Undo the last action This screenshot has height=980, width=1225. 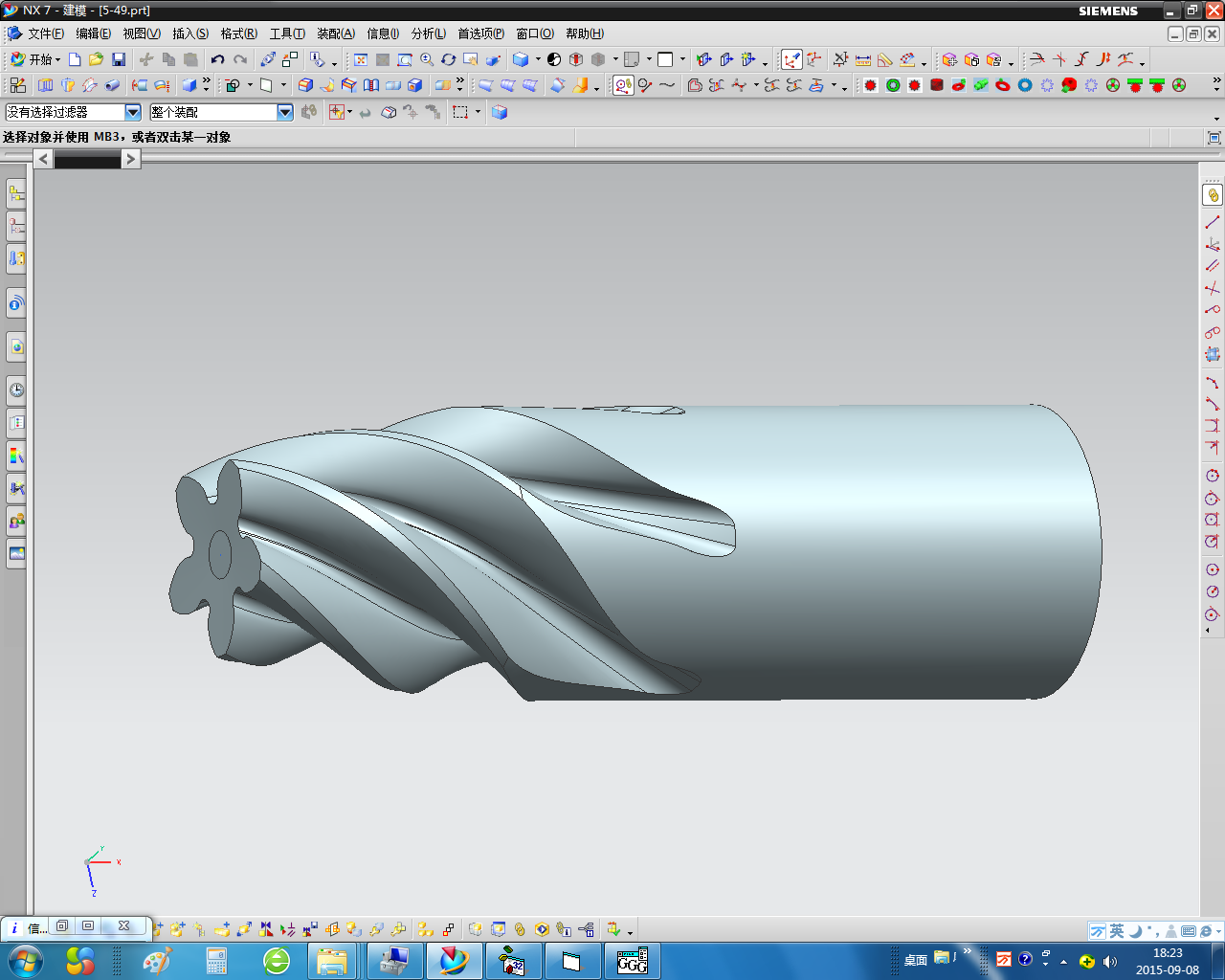[x=218, y=59]
